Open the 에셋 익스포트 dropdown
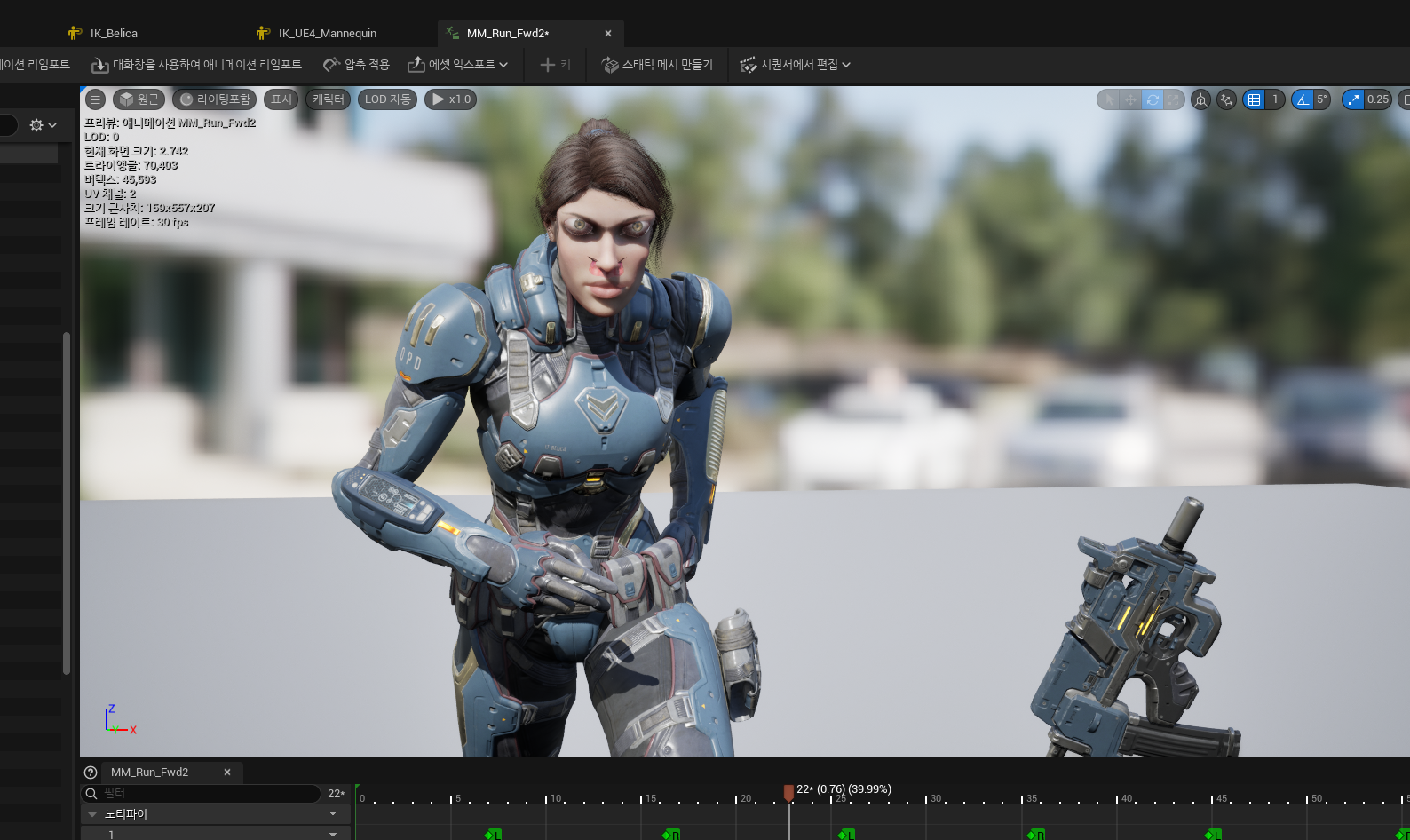 [457, 65]
